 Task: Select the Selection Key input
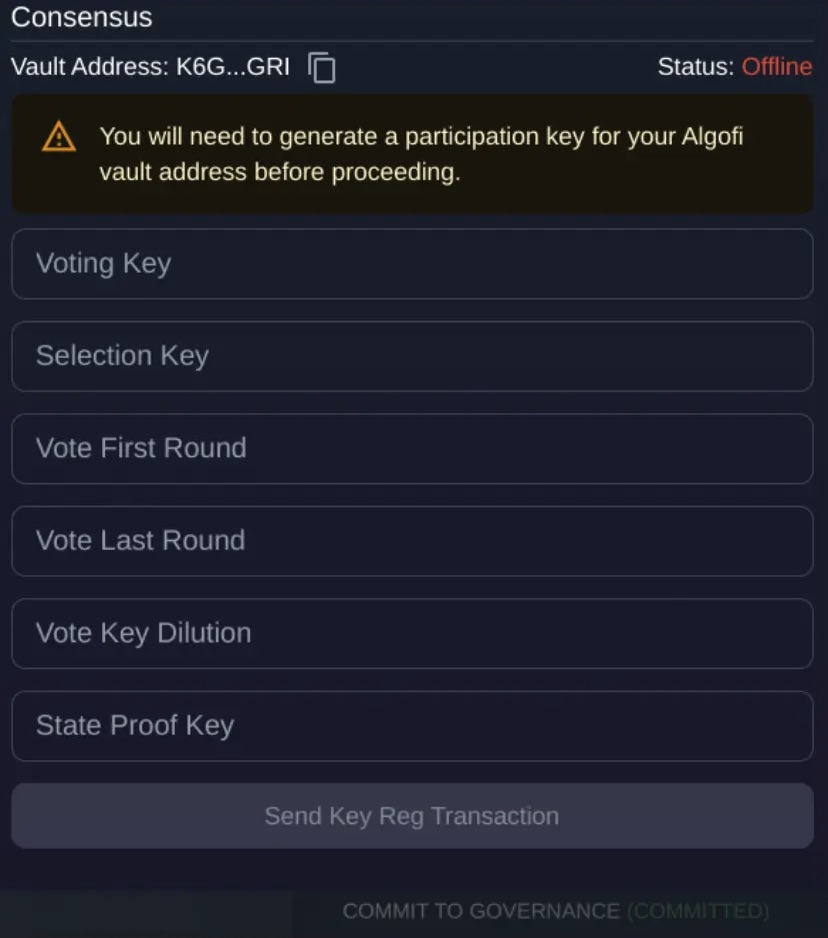412,356
